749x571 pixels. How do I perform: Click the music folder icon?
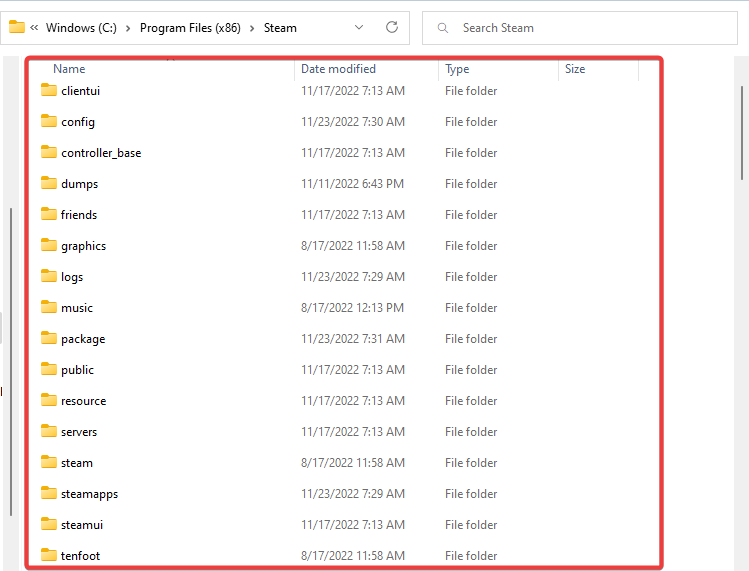click(49, 307)
